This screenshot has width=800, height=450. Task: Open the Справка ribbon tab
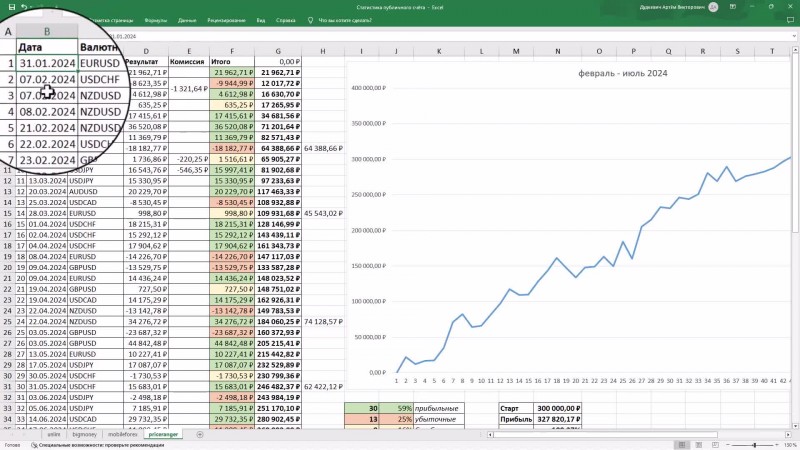286,20
